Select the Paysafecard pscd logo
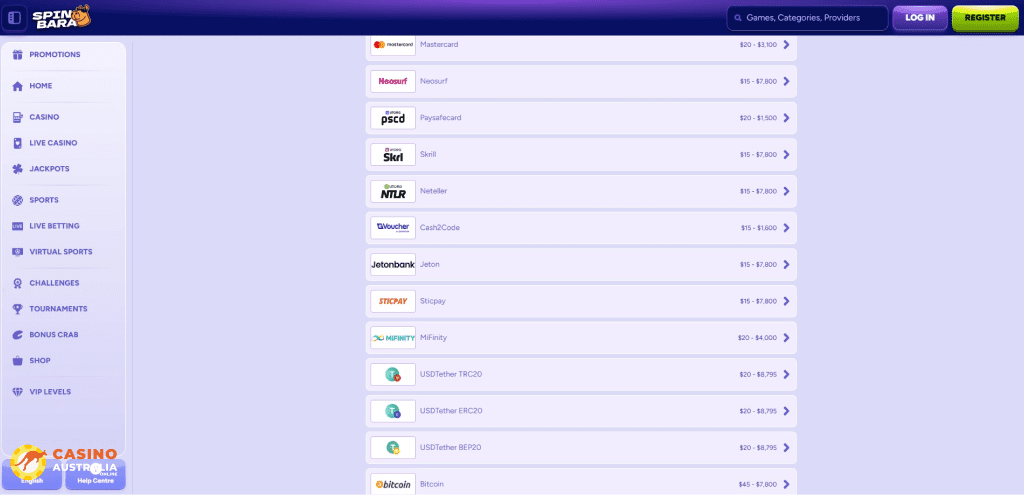Viewport: 1024px width, 495px height. 393,118
